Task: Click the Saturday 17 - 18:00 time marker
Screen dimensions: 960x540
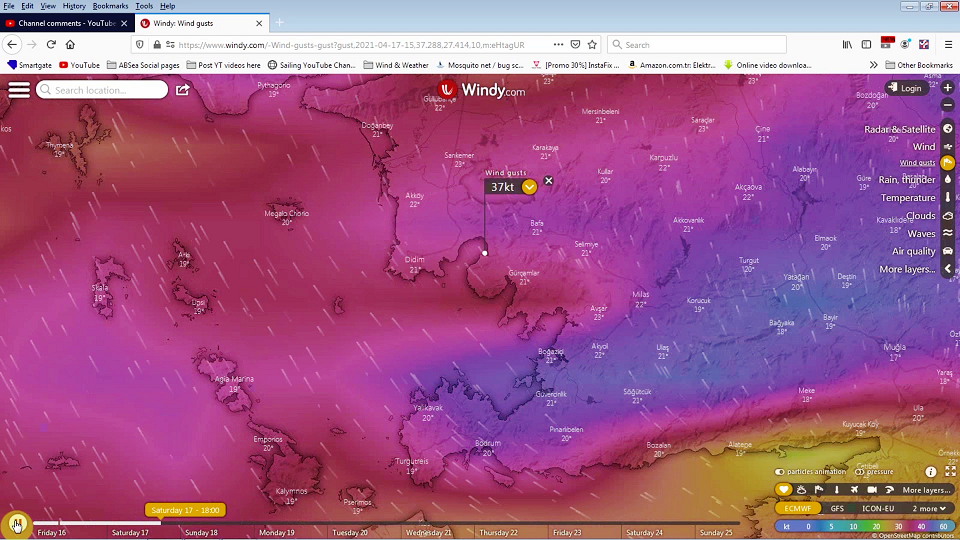Action: point(185,510)
